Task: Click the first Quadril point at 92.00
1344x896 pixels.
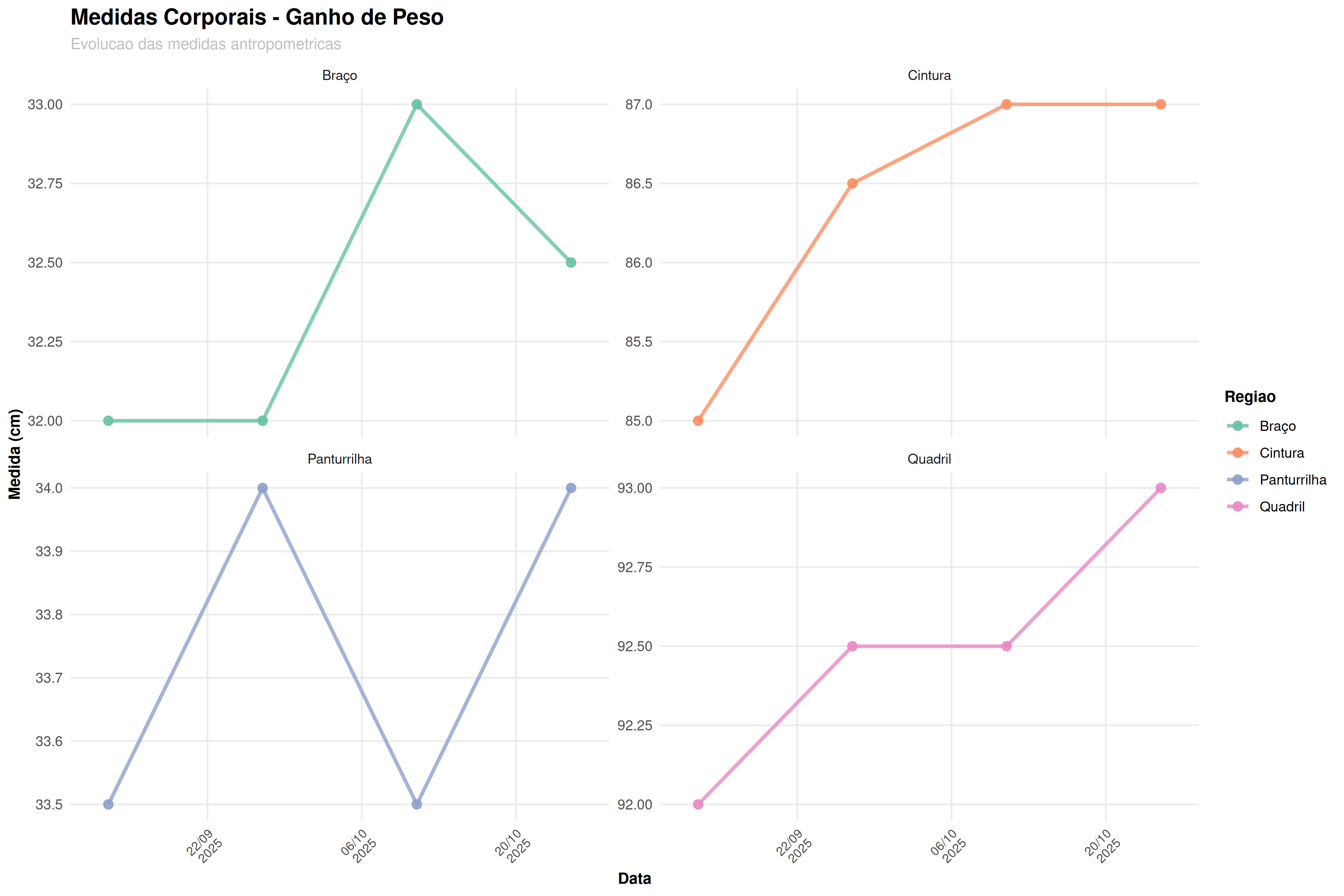Action: (x=698, y=805)
